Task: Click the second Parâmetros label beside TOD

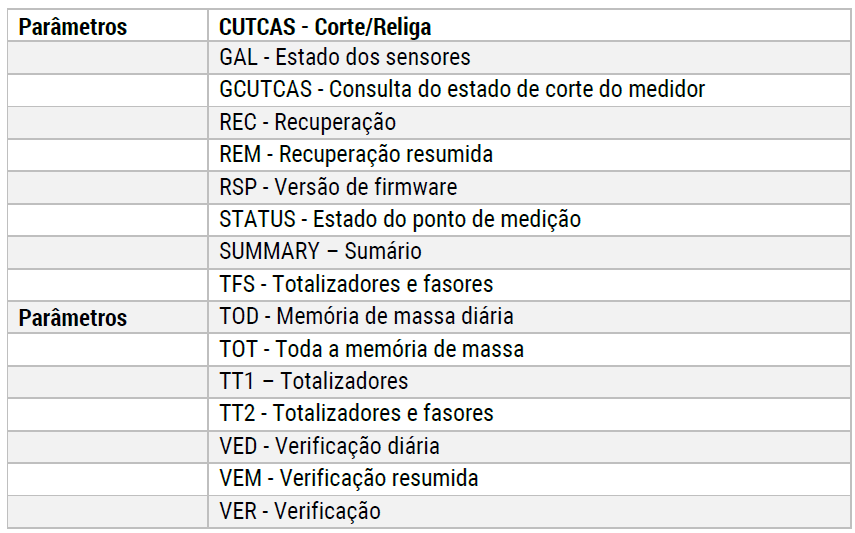Action: tap(73, 318)
